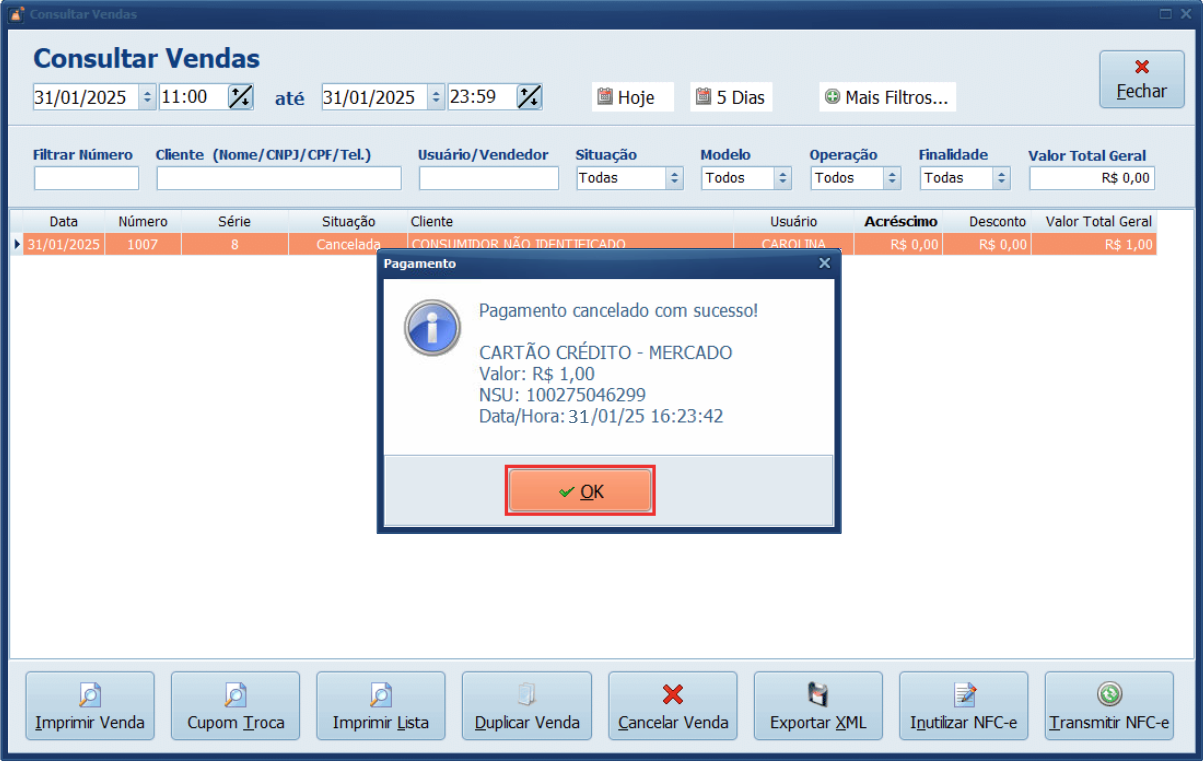This screenshot has height=762, width=1203.
Task: Click the 5 Dias calendar icon
Action: coord(704,96)
